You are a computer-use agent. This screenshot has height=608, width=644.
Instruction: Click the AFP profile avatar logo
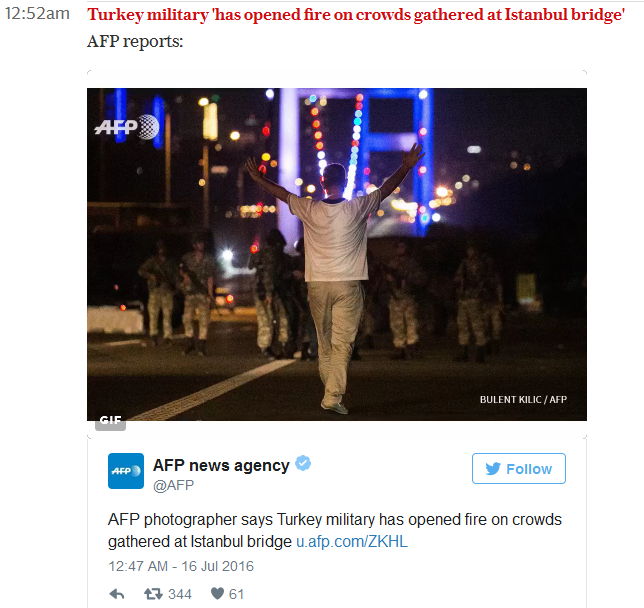(126, 471)
